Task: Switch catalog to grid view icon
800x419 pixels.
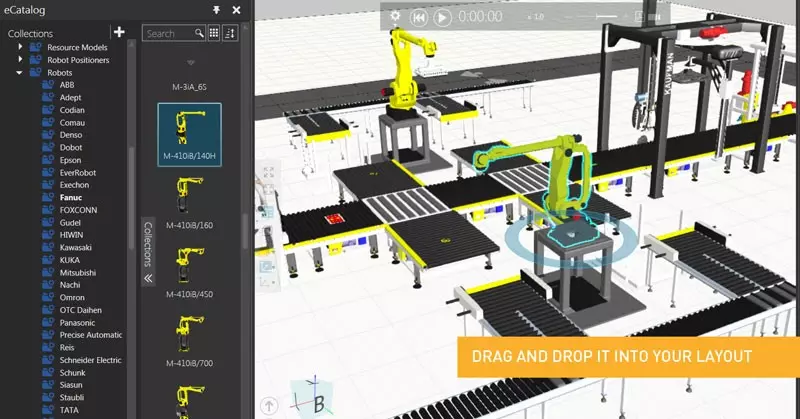Action: 215,33
